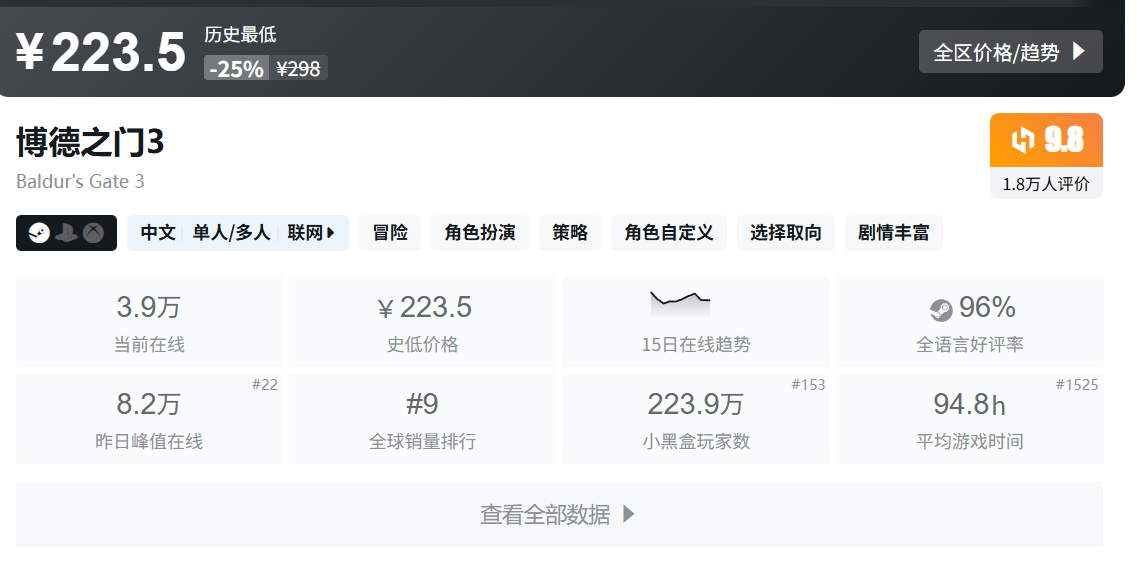Viewport: 1137px width, 567px height.
Task: Select the 策略 genre tag
Action: [570, 233]
